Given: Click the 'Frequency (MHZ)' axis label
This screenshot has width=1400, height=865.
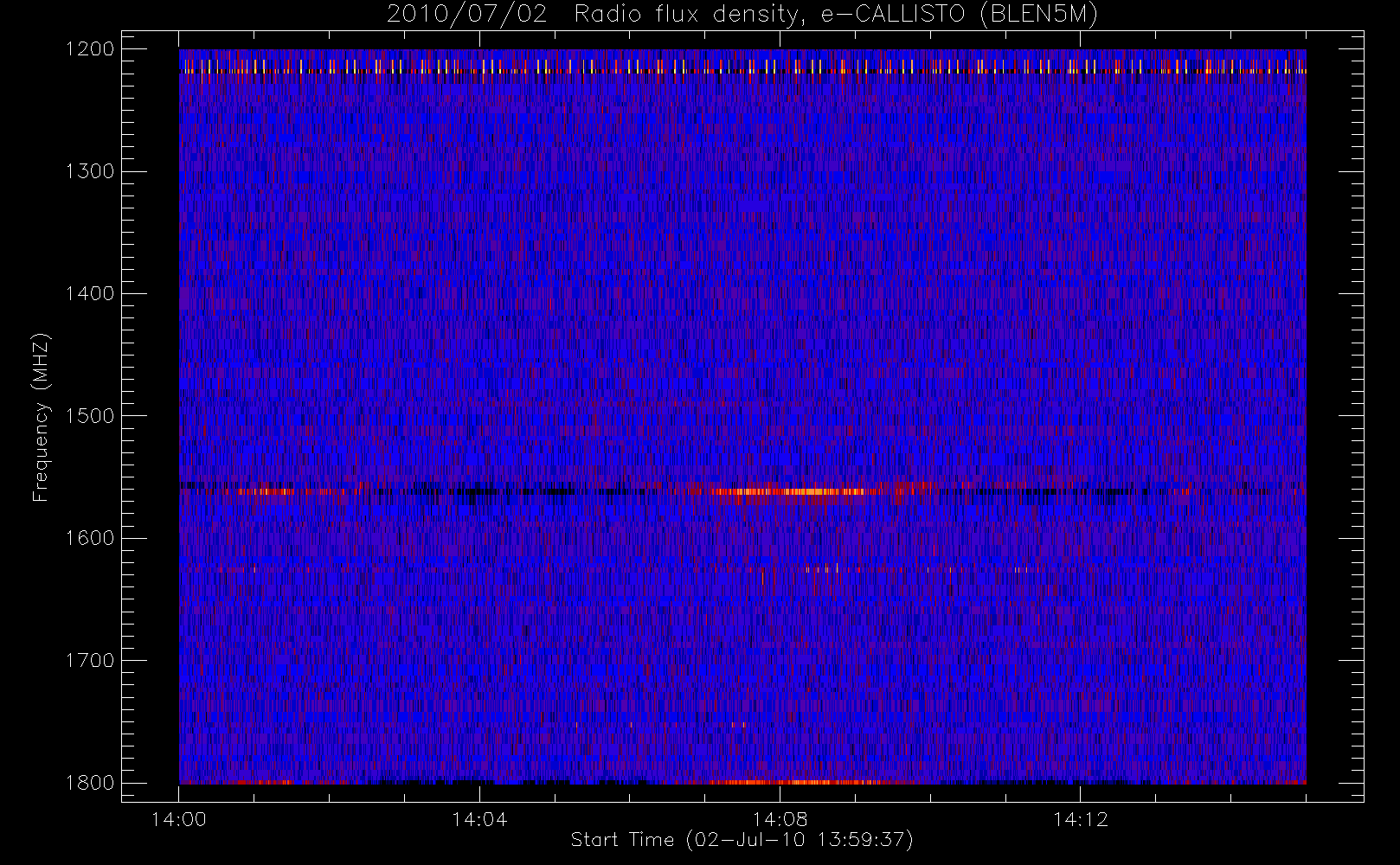Looking at the screenshot, I should 41,417.
